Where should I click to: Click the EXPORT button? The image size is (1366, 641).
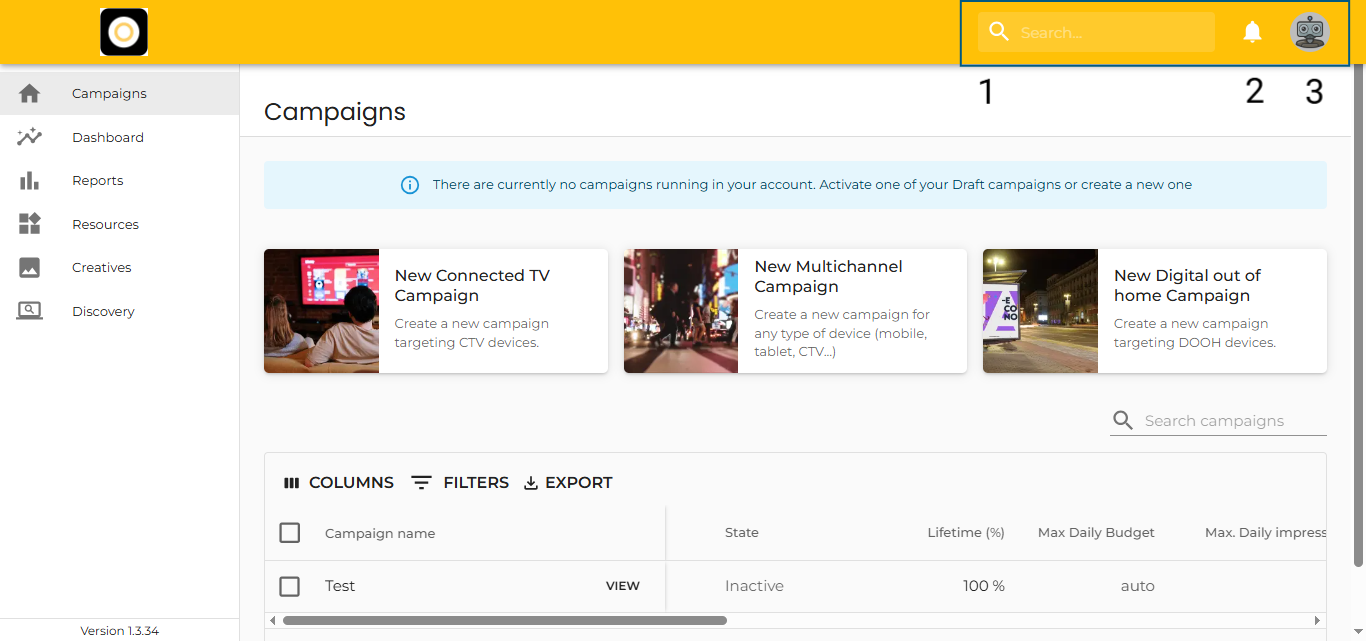click(568, 482)
